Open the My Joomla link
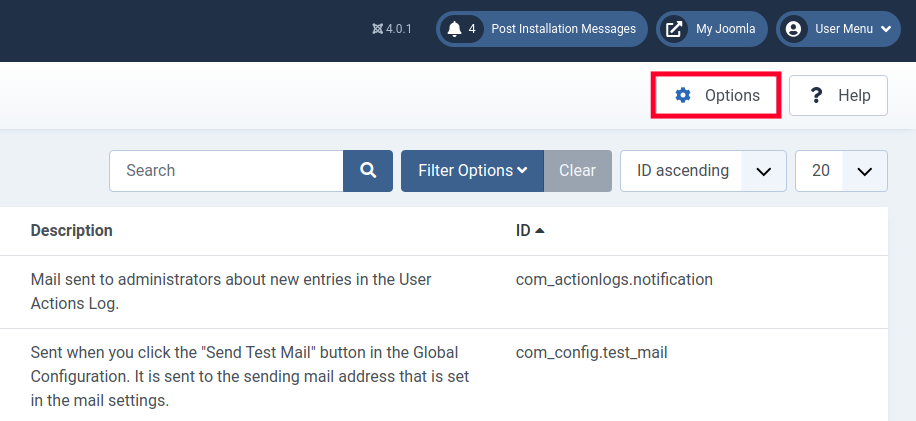The height and width of the screenshot is (421, 916). 725,29
